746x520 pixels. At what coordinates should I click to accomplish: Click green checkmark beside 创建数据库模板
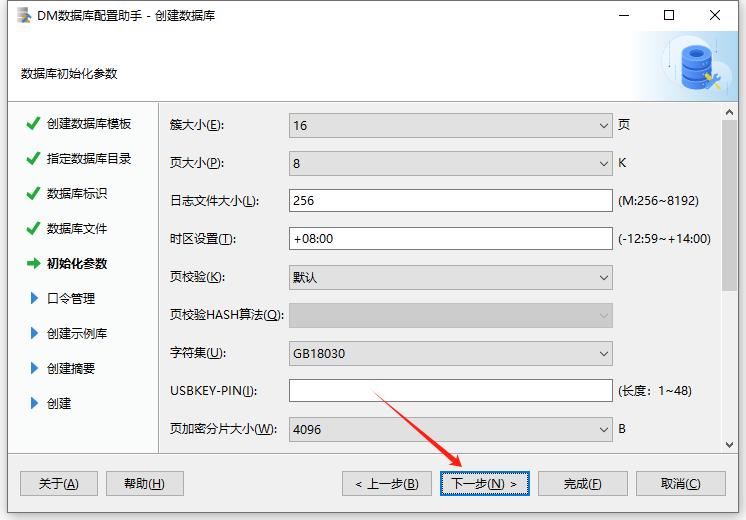coord(33,124)
